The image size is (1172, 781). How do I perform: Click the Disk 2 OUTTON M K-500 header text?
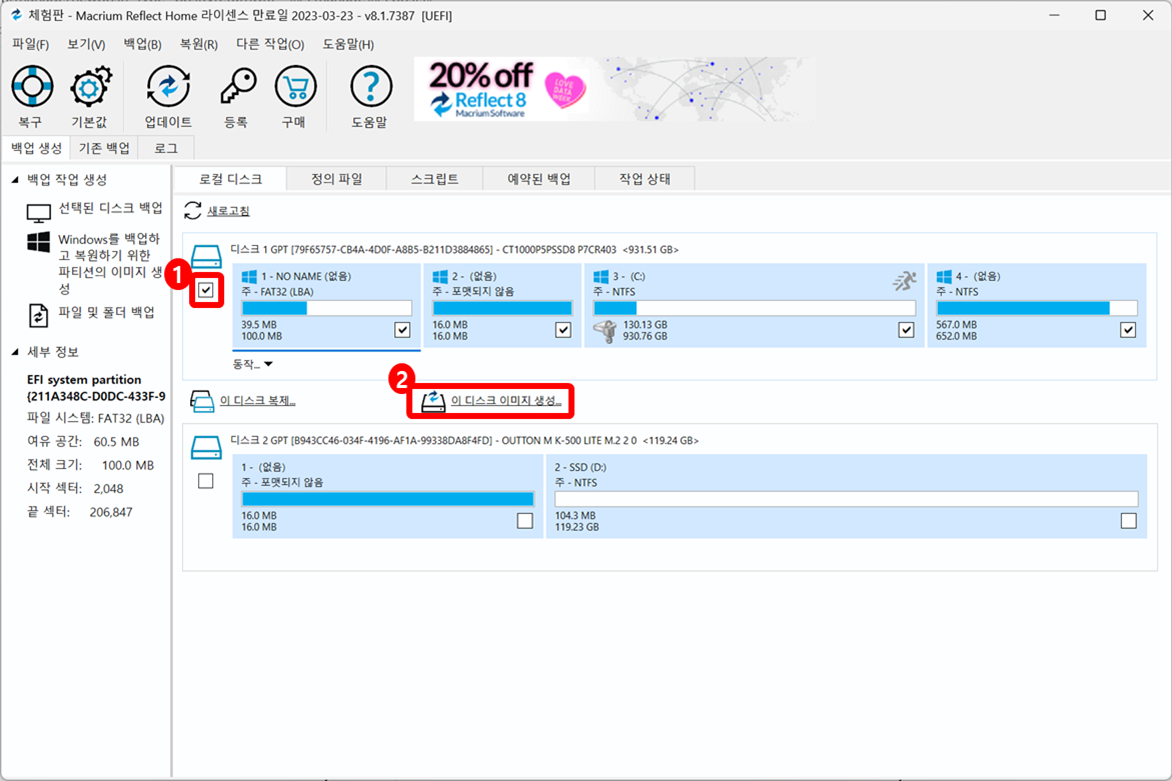(464, 441)
